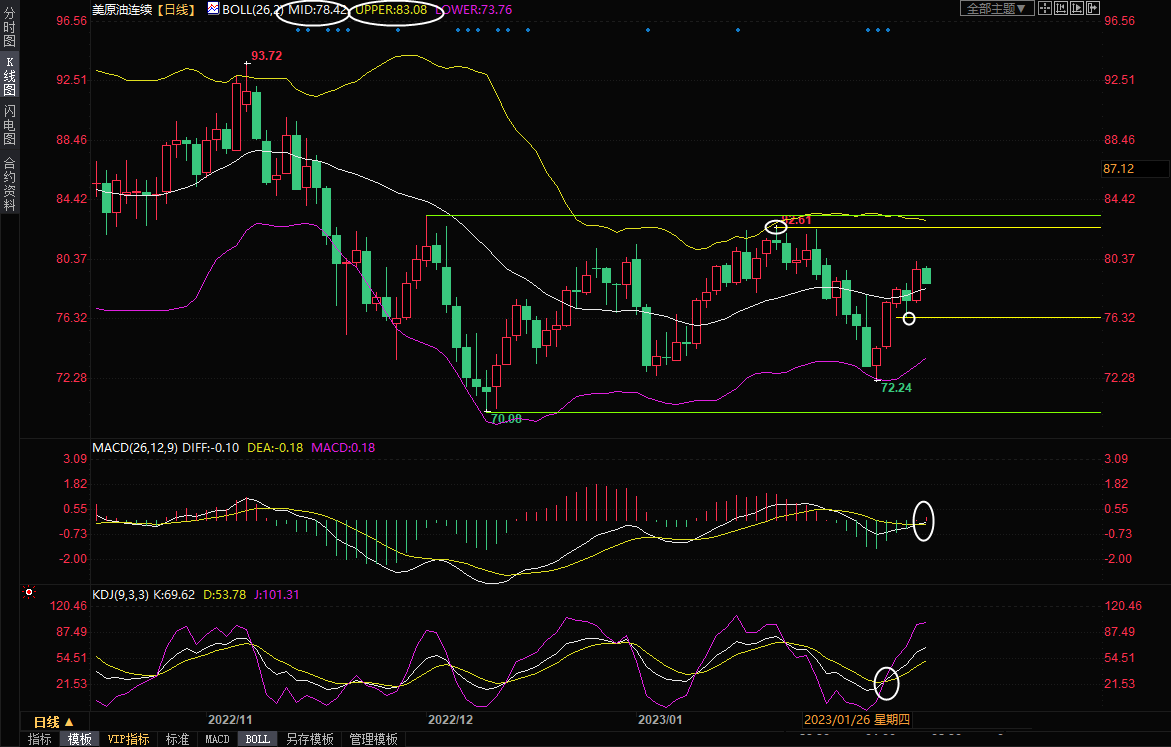Click the 管理模板 button
1171x747 pixels.
pos(373,739)
